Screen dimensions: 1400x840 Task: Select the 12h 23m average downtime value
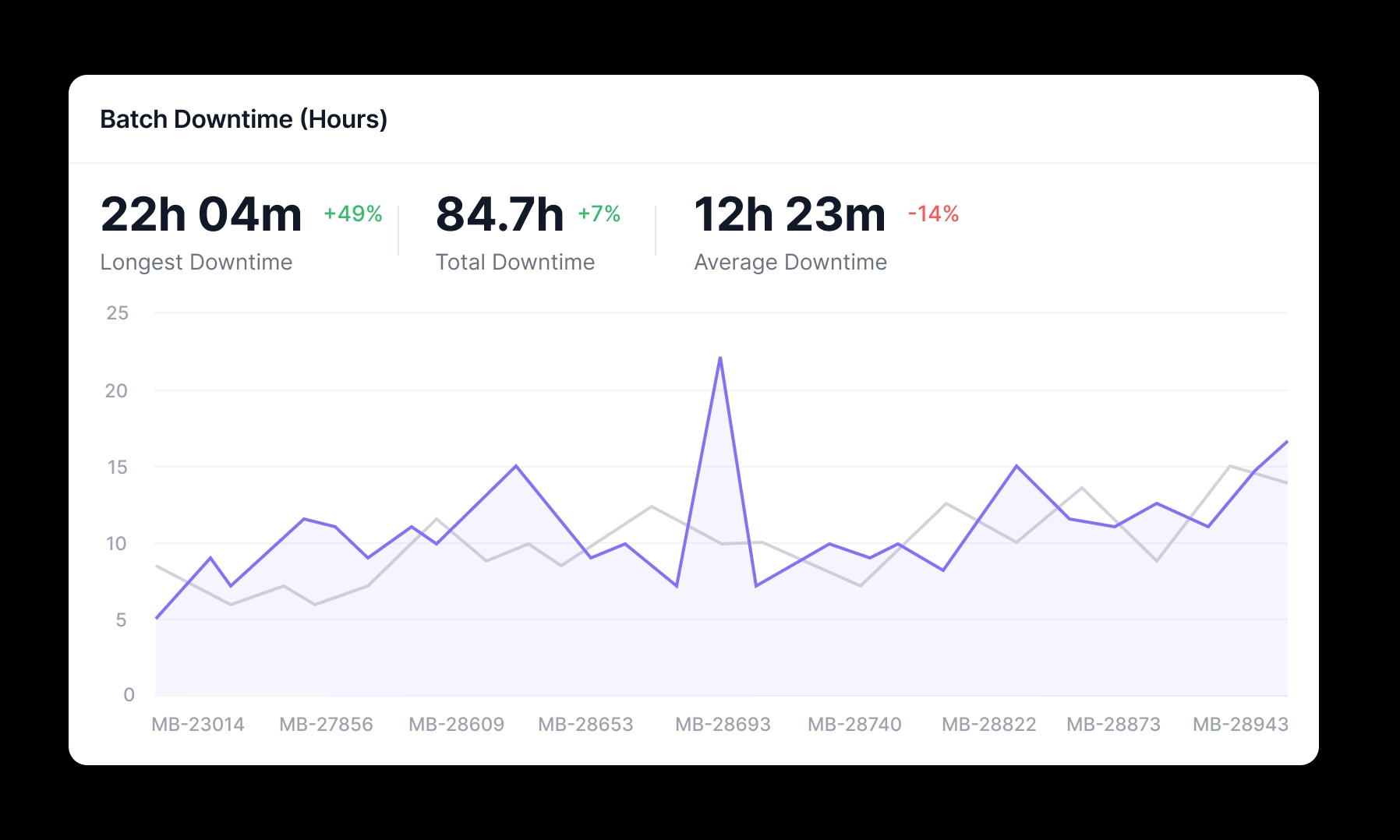[x=790, y=214]
